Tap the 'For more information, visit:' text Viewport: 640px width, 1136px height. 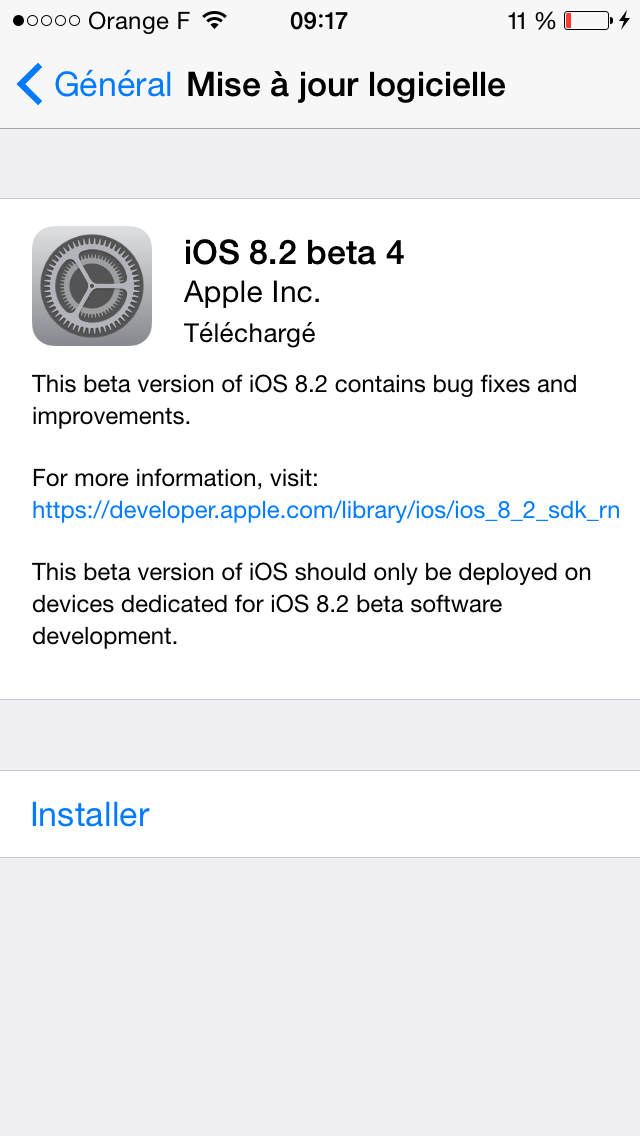(175, 478)
